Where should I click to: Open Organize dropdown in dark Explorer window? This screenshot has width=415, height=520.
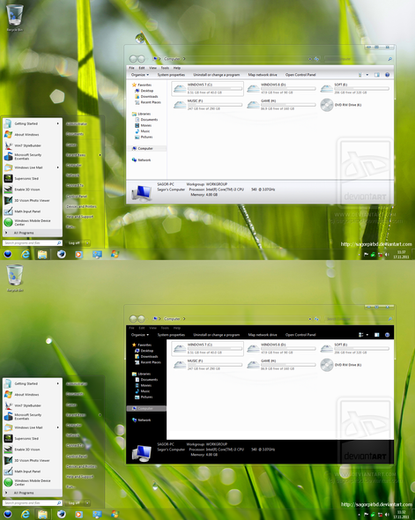[140, 335]
